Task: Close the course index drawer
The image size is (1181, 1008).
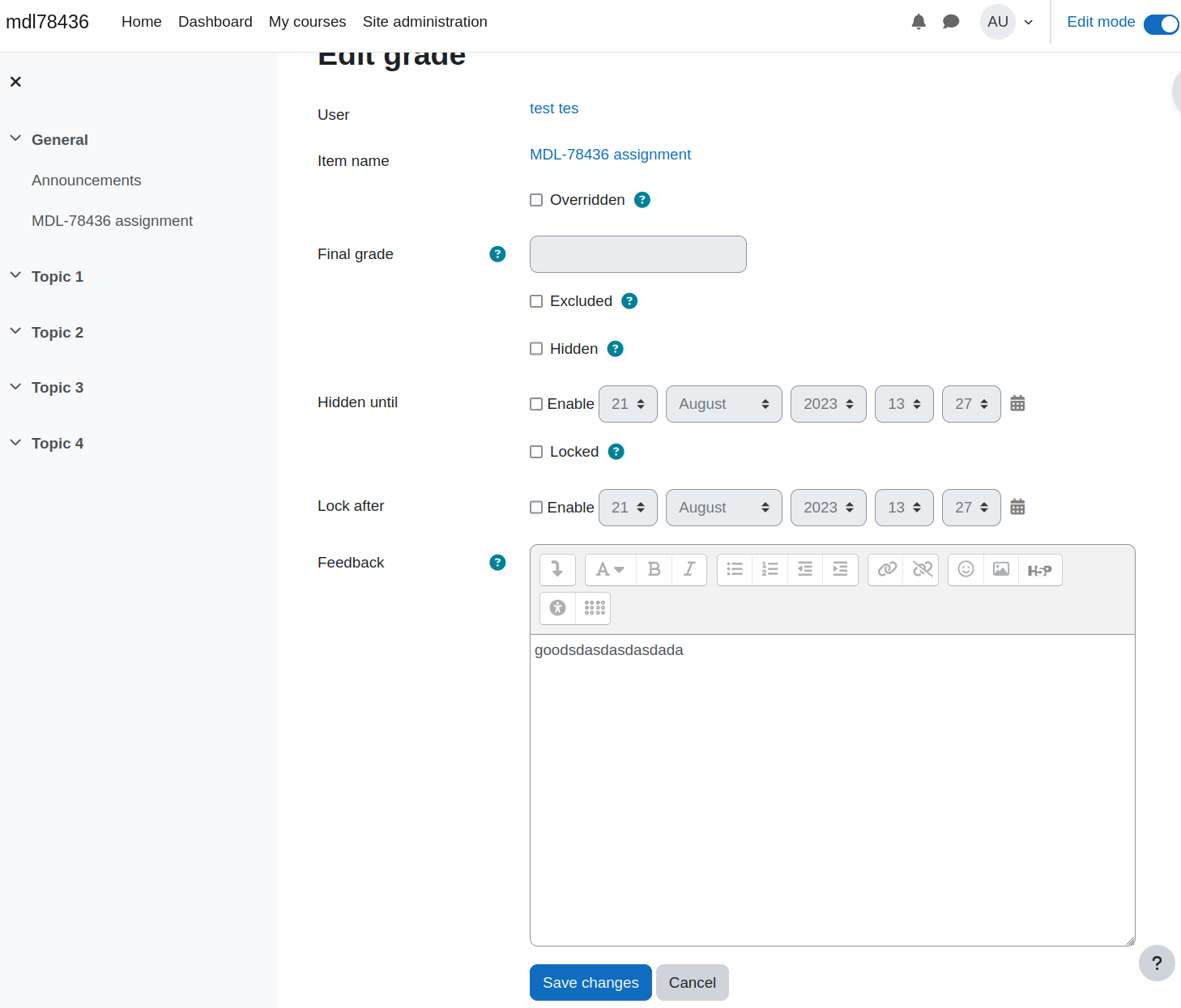Action: [15, 82]
